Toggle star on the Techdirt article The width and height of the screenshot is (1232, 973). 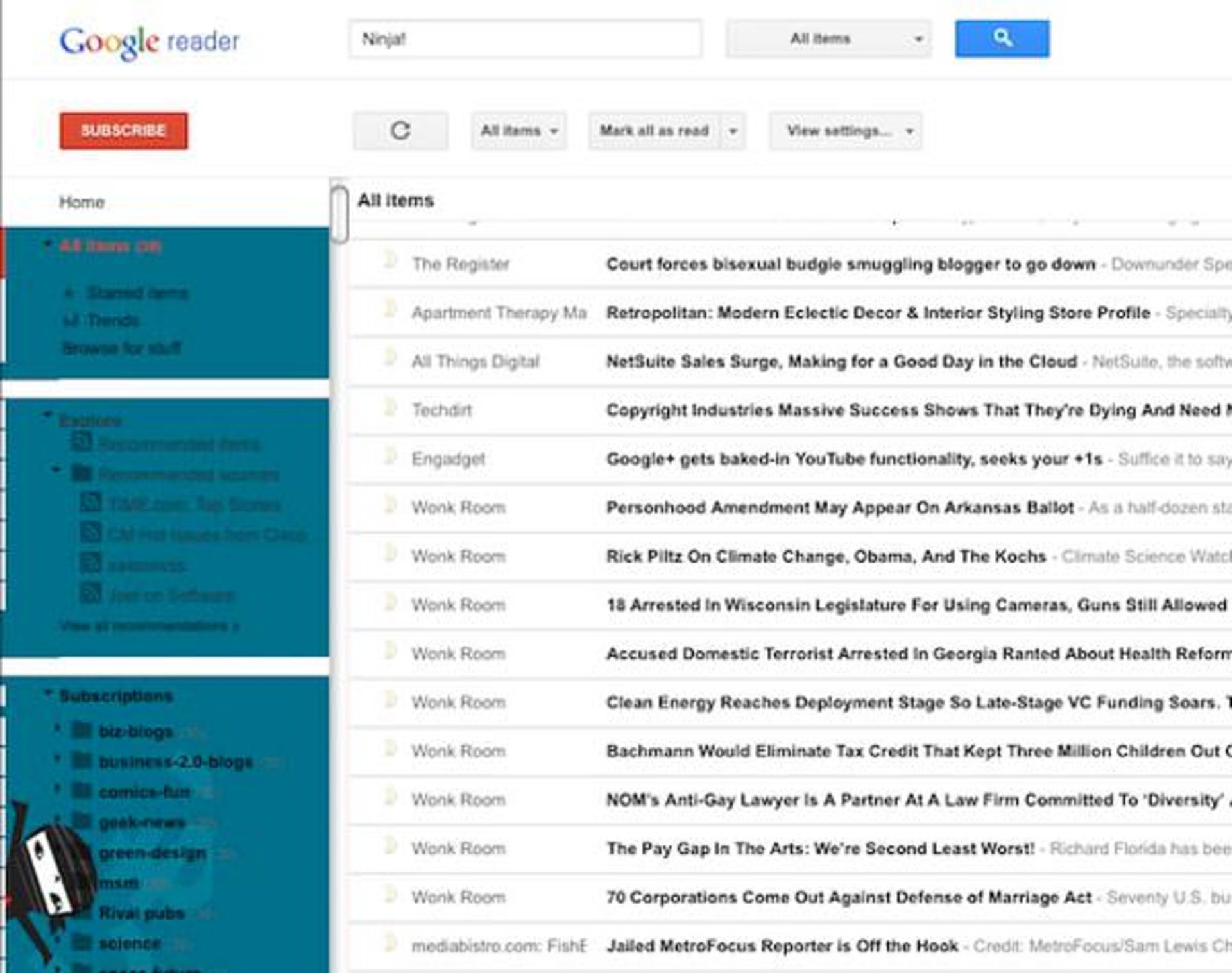389,407
